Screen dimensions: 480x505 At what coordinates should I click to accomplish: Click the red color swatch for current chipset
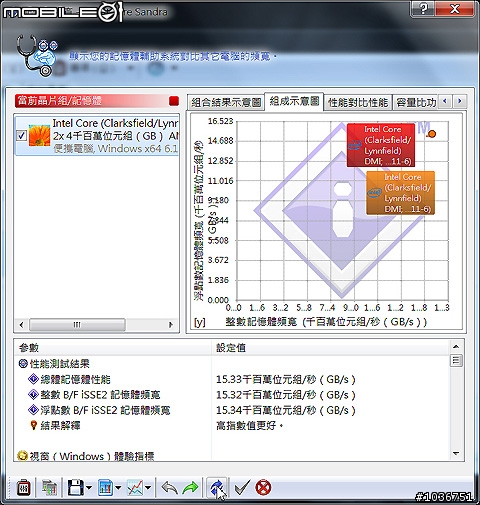tap(174, 101)
